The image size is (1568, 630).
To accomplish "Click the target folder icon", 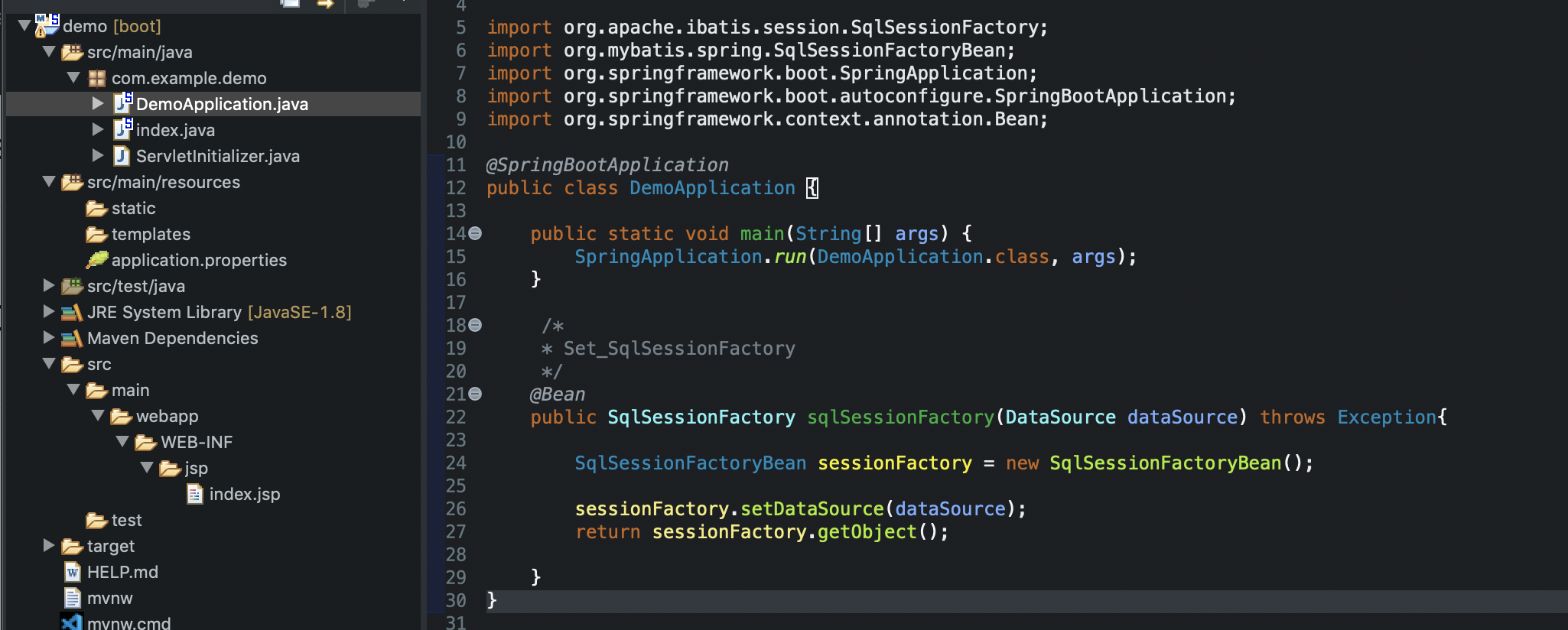I will [72, 547].
